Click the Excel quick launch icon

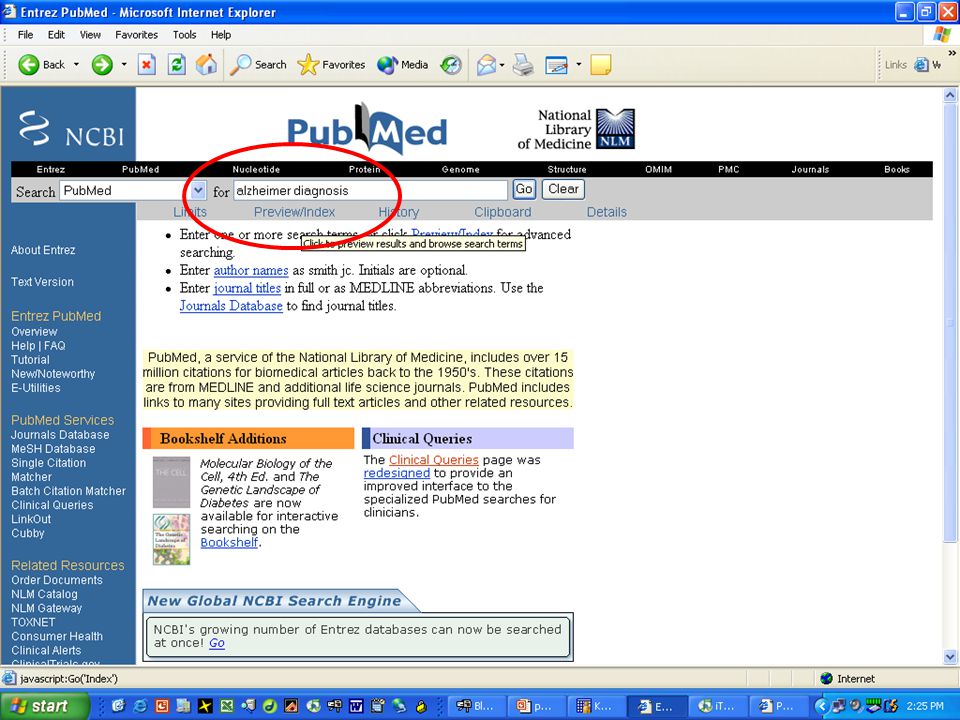coord(227,706)
